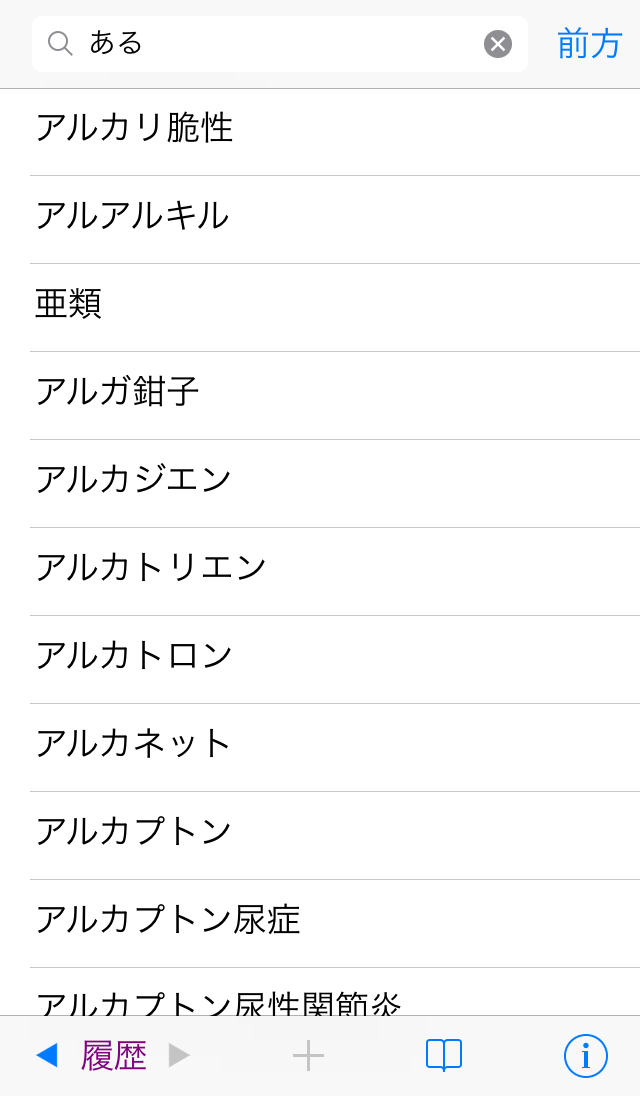Screen dimensions: 640x1096
Task: Tap the search field containing ある
Action: click(280, 44)
